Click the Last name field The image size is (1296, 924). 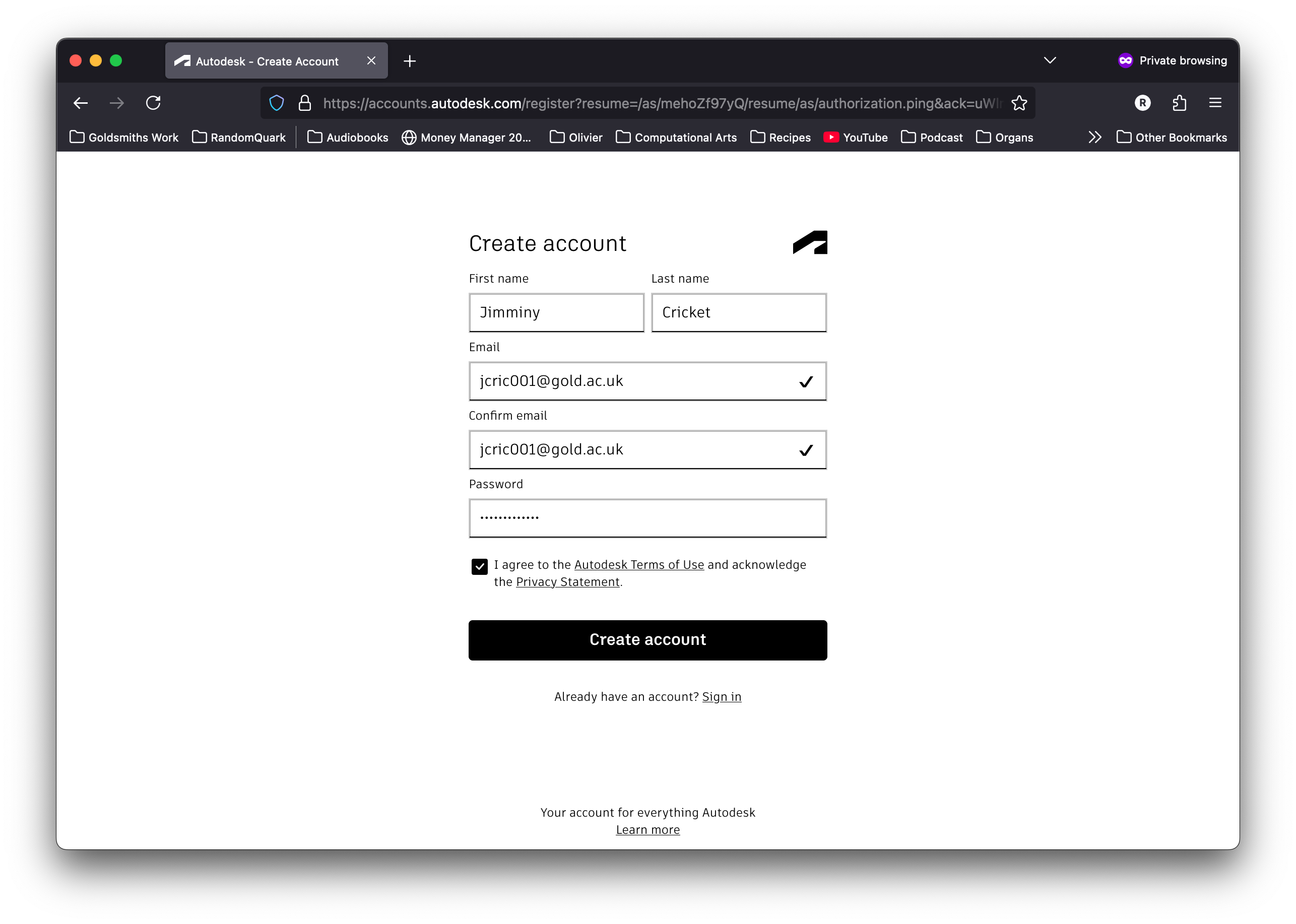[739, 312]
